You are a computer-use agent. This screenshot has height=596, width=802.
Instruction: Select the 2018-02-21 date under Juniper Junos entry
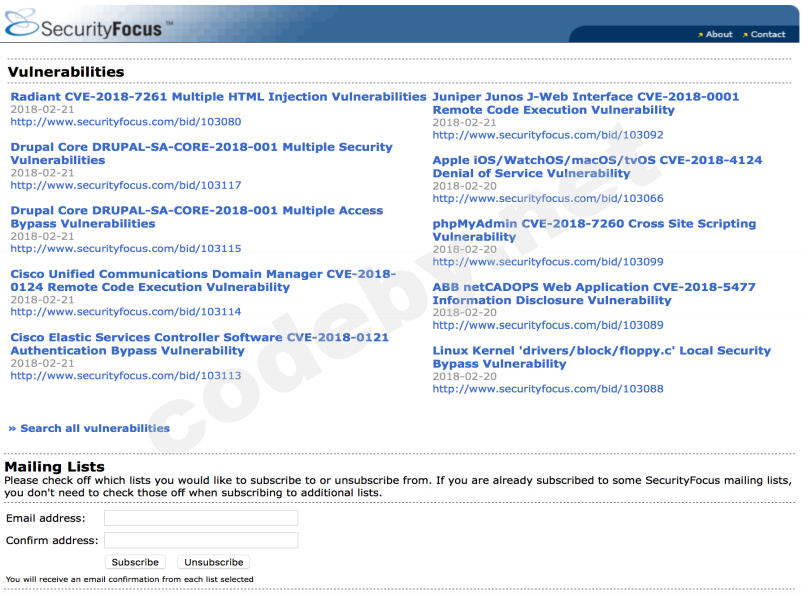pos(464,122)
